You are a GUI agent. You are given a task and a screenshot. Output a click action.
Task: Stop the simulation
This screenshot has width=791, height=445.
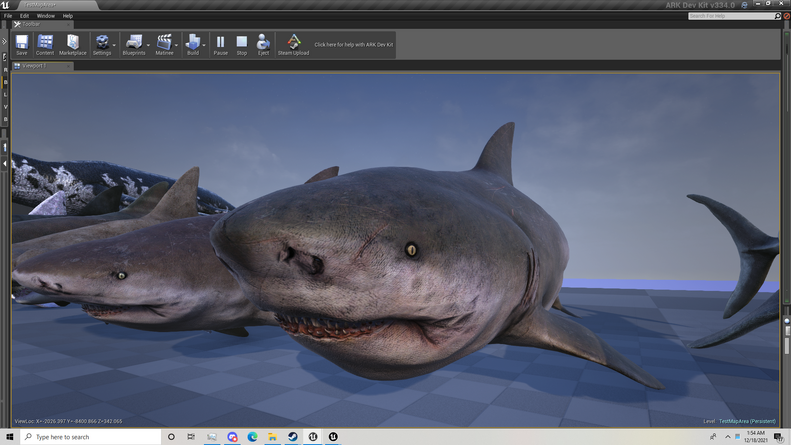point(242,44)
